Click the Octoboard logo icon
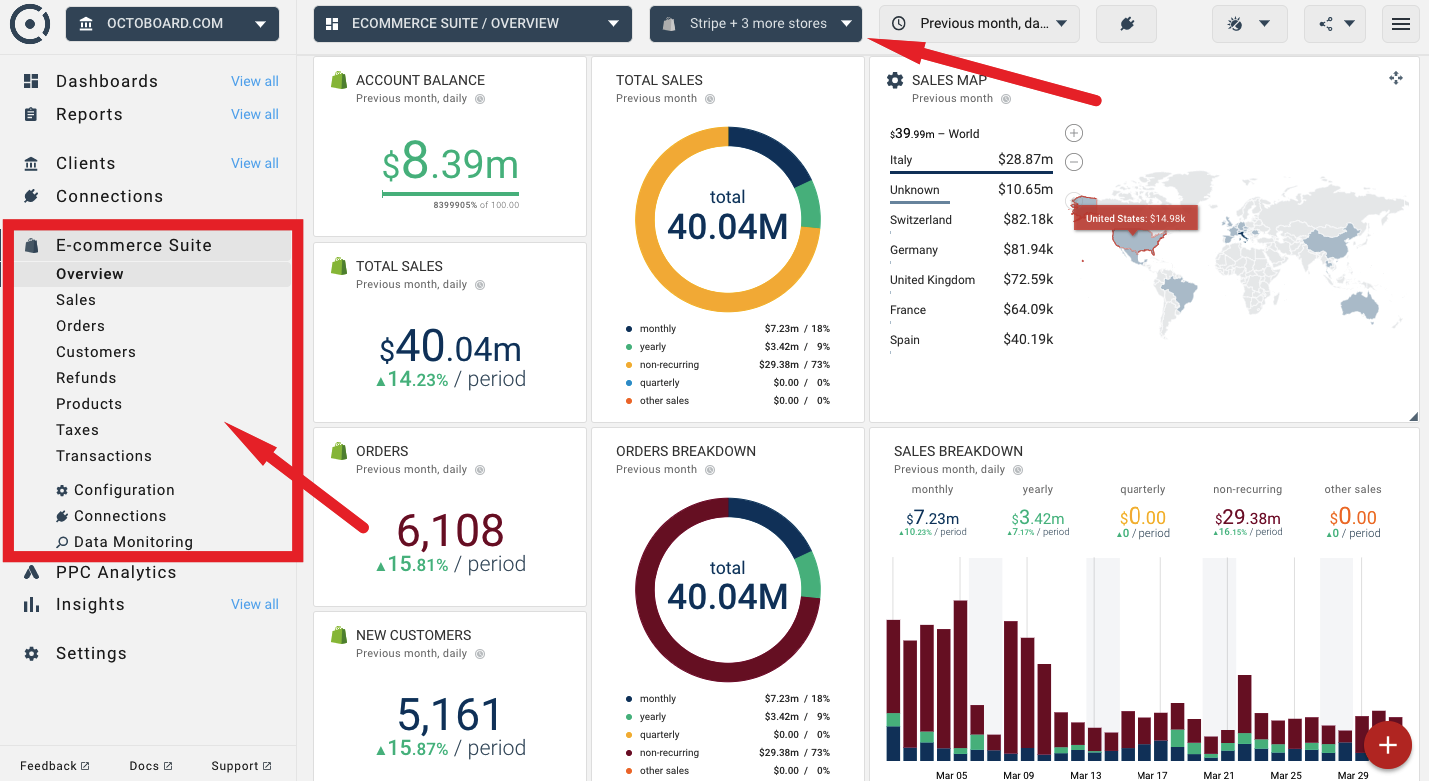Image resolution: width=1429 pixels, height=781 pixels. coord(30,24)
